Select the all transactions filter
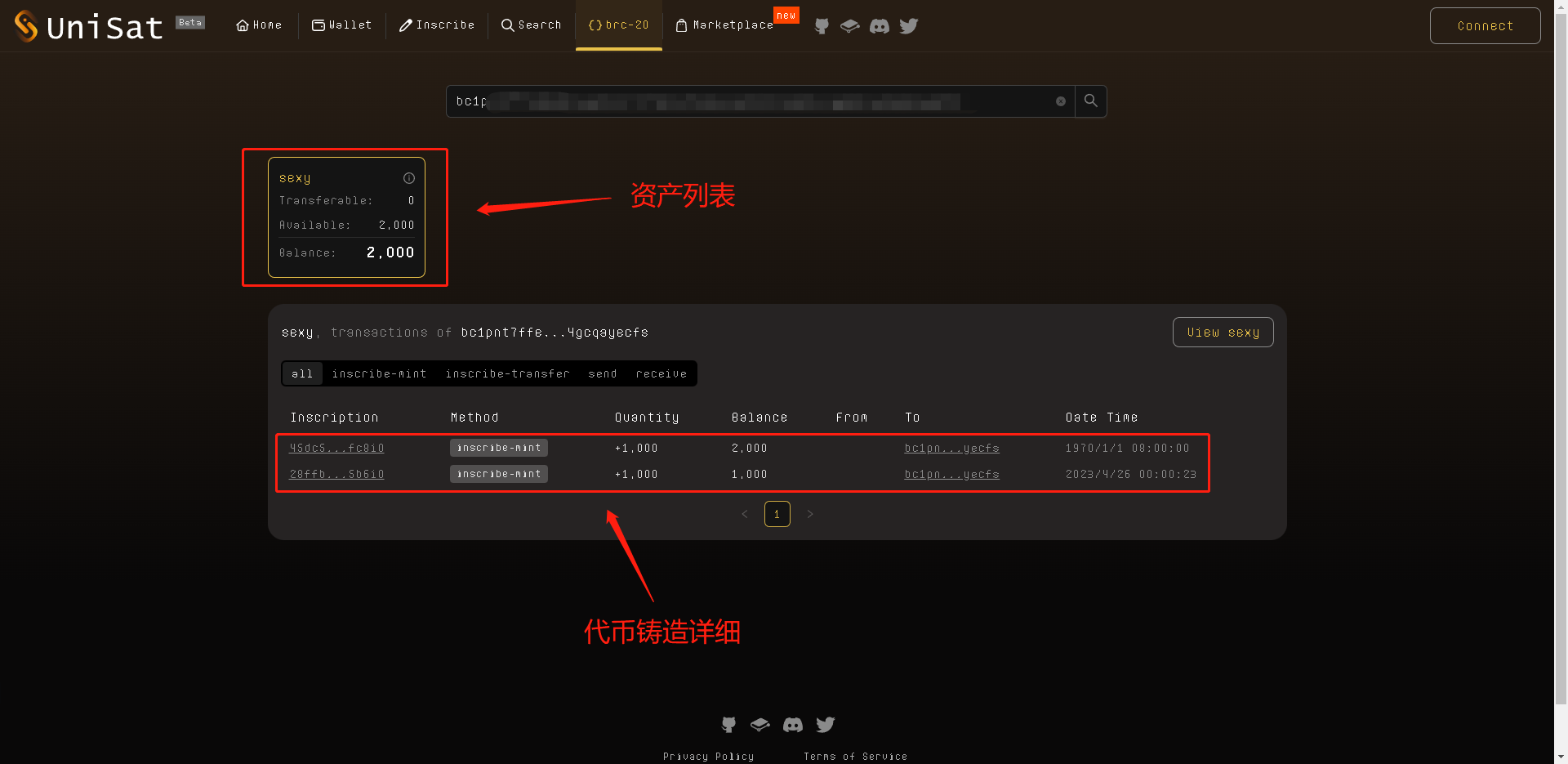Viewport: 1568px width, 764px height. [302, 373]
